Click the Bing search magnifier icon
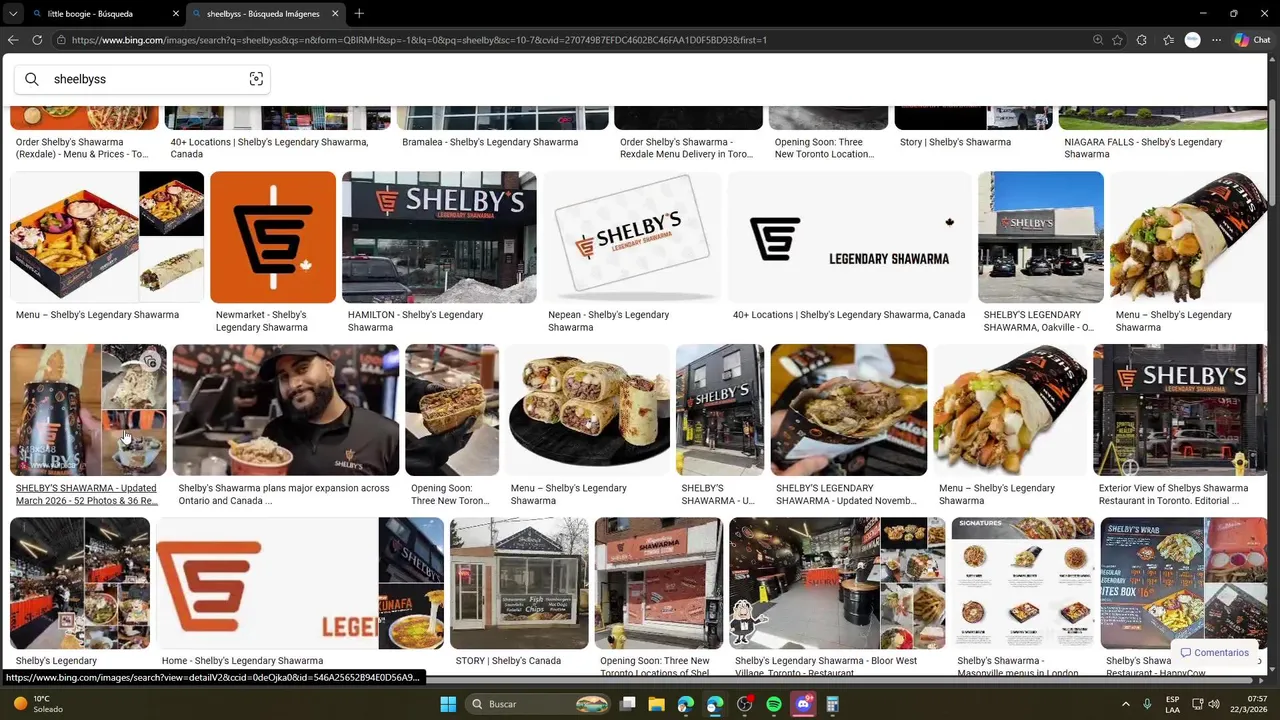The width and height of the screenshot is (1280, 720). coord(32,79)
